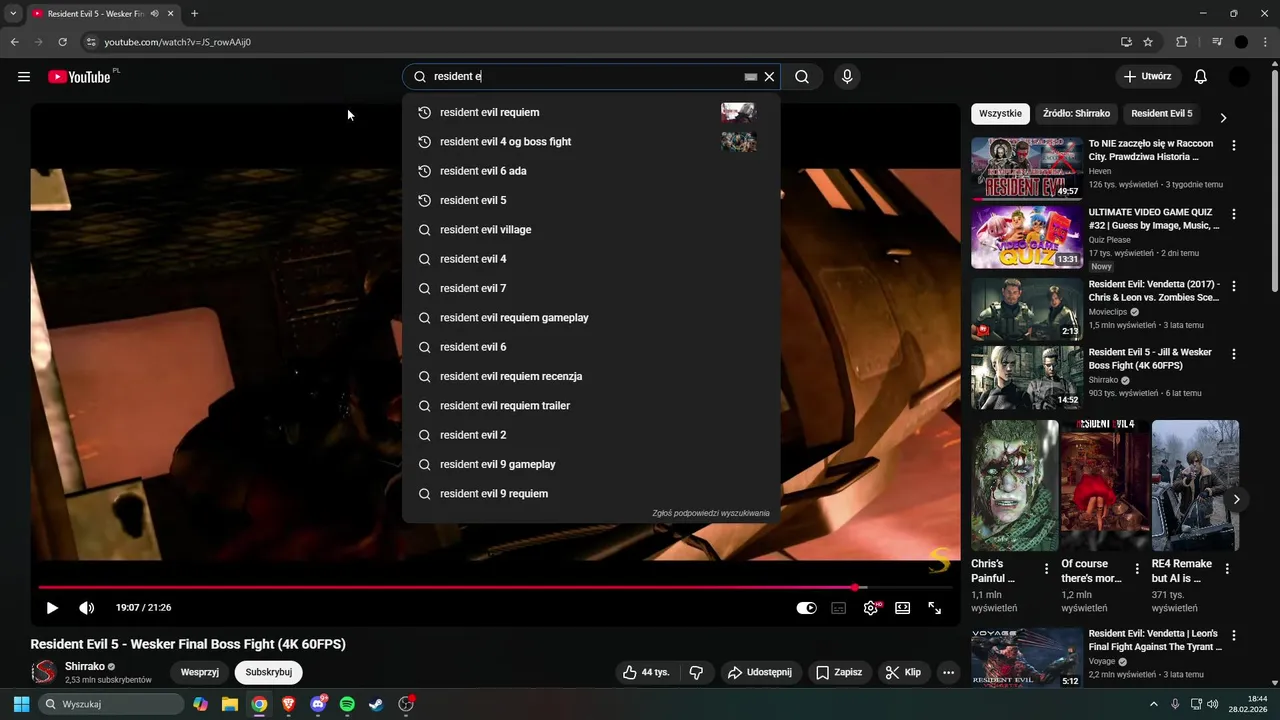1280x720 pixels.
Task: Toggle the autoplay switch
Action: coord(806,608)
